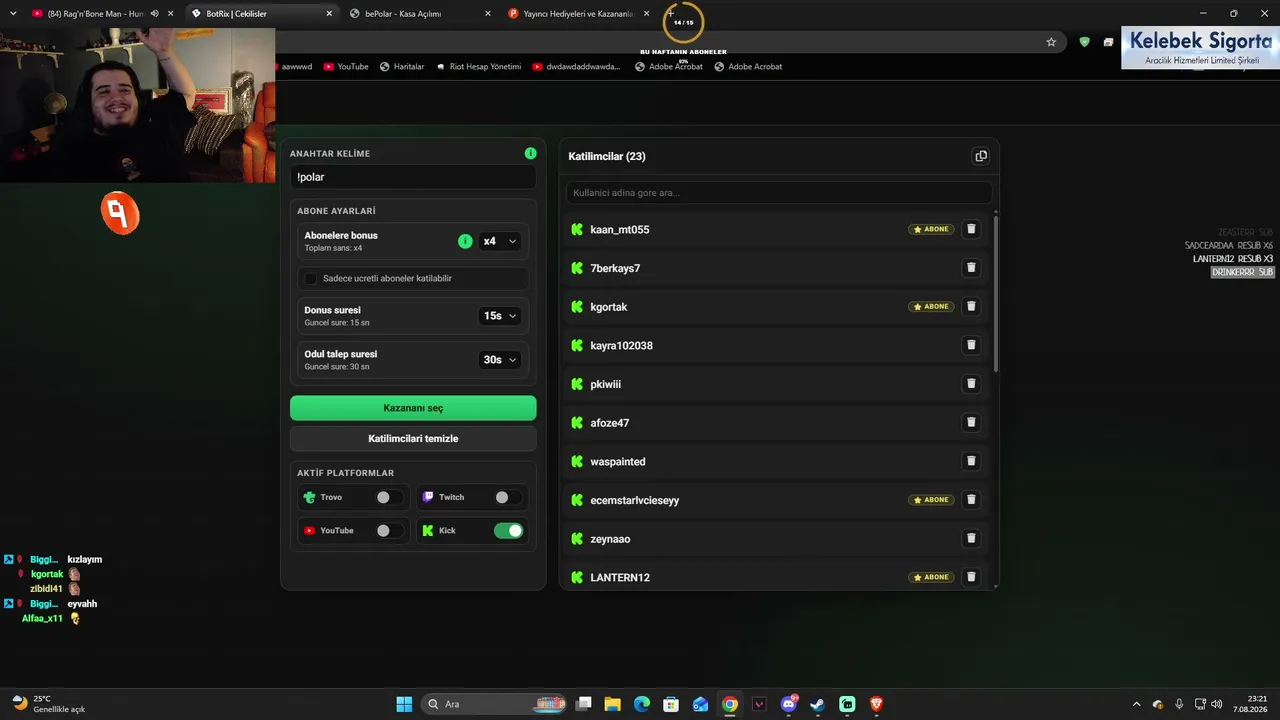Screen dimensions: 1280x720
Task: Delete participant kaan_mt055
Action: [x=970, y=229]
